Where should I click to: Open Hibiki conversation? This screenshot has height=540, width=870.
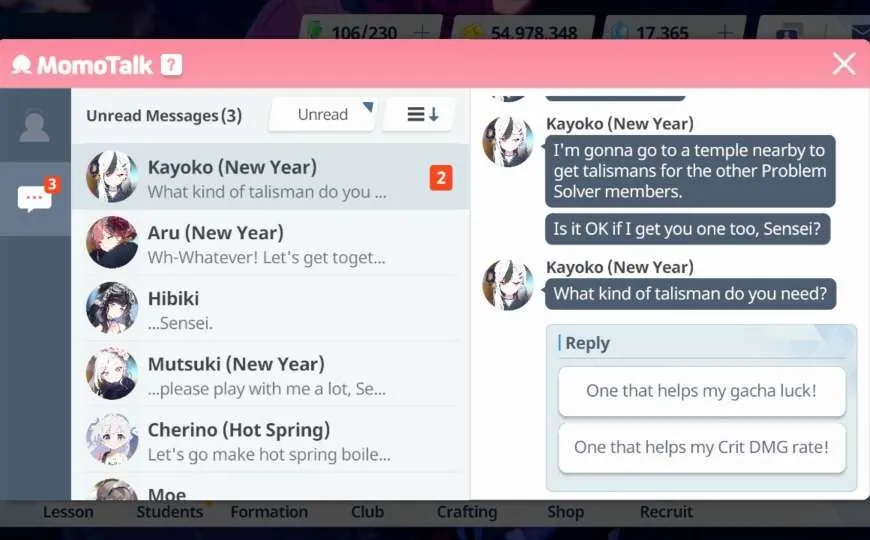coord(271,308)
